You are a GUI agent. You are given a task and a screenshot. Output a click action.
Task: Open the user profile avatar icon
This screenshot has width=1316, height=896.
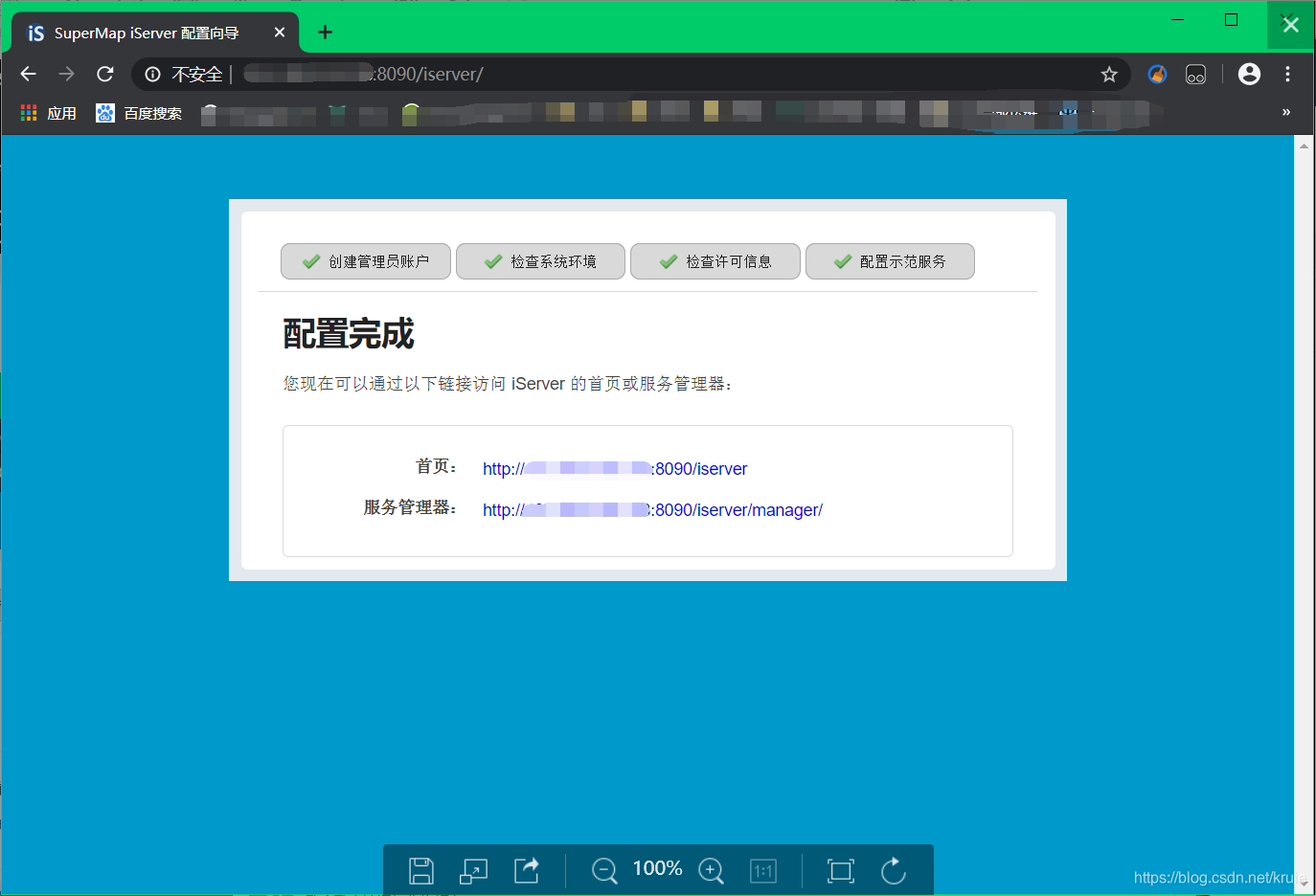(1249, 74)
